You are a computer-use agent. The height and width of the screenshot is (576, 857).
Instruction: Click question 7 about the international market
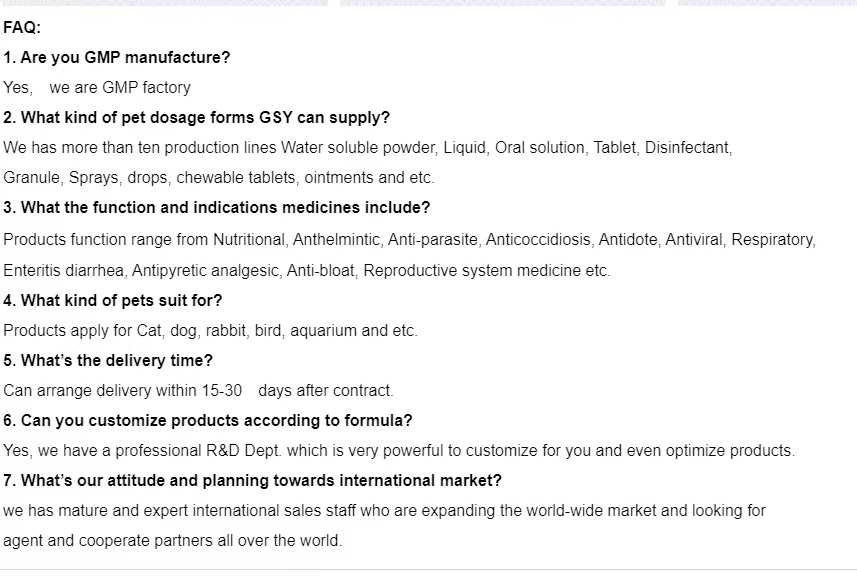253,480
